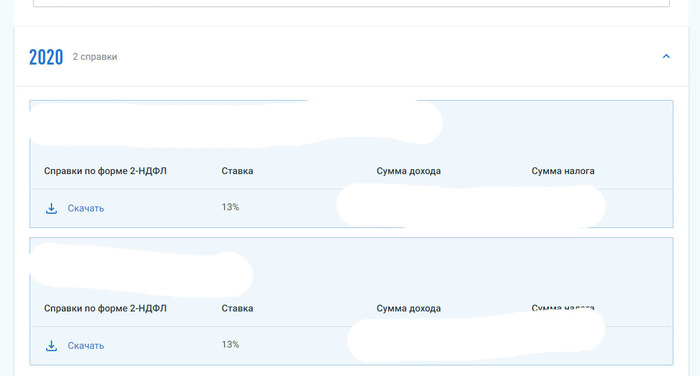The height and width of the screenshot is (376, 700).
Task: Open the first certificate's "Скачать" link
Action: click(x=86, y=208)
